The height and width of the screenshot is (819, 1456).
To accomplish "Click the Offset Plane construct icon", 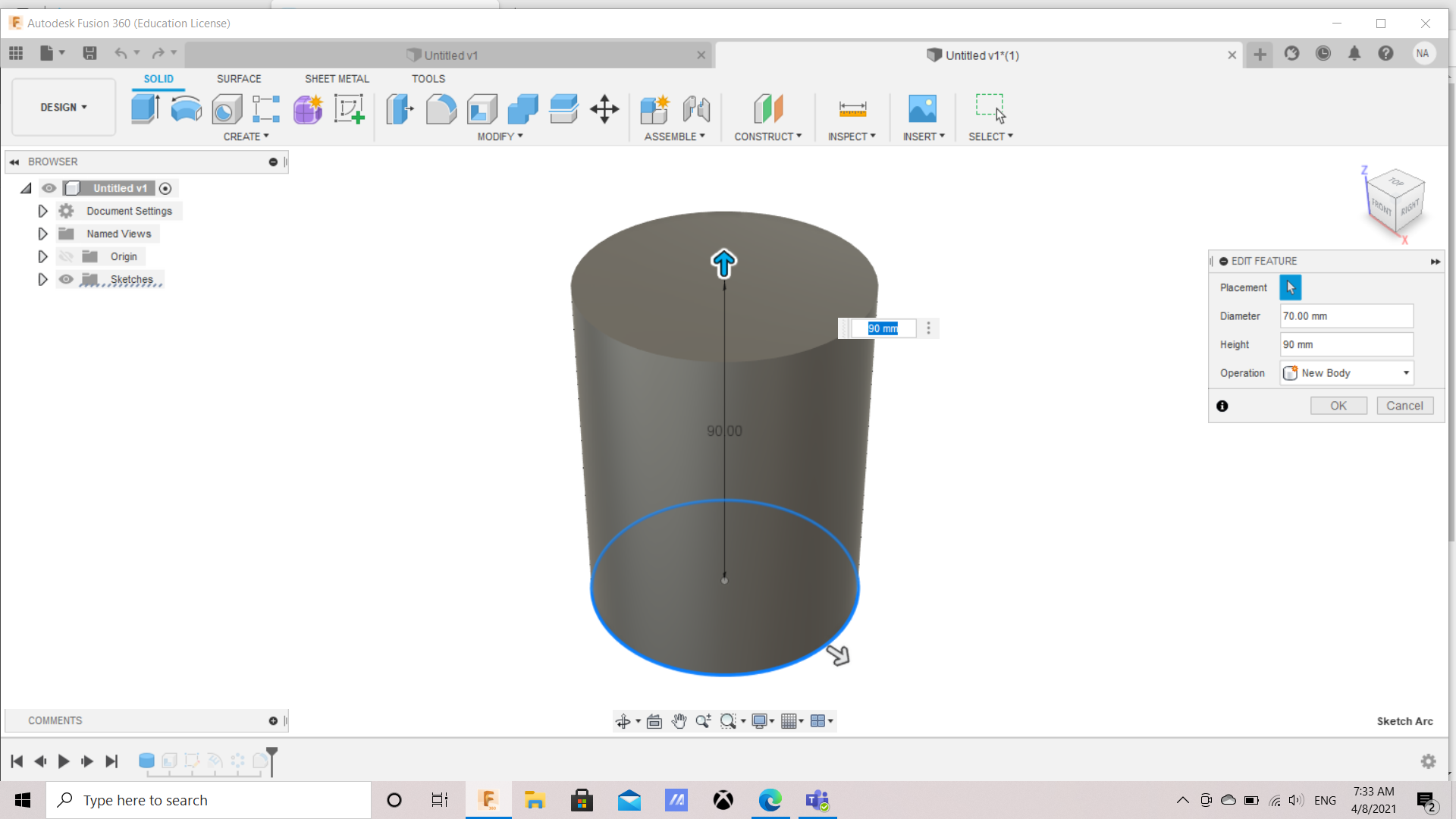I will [767, 108].
